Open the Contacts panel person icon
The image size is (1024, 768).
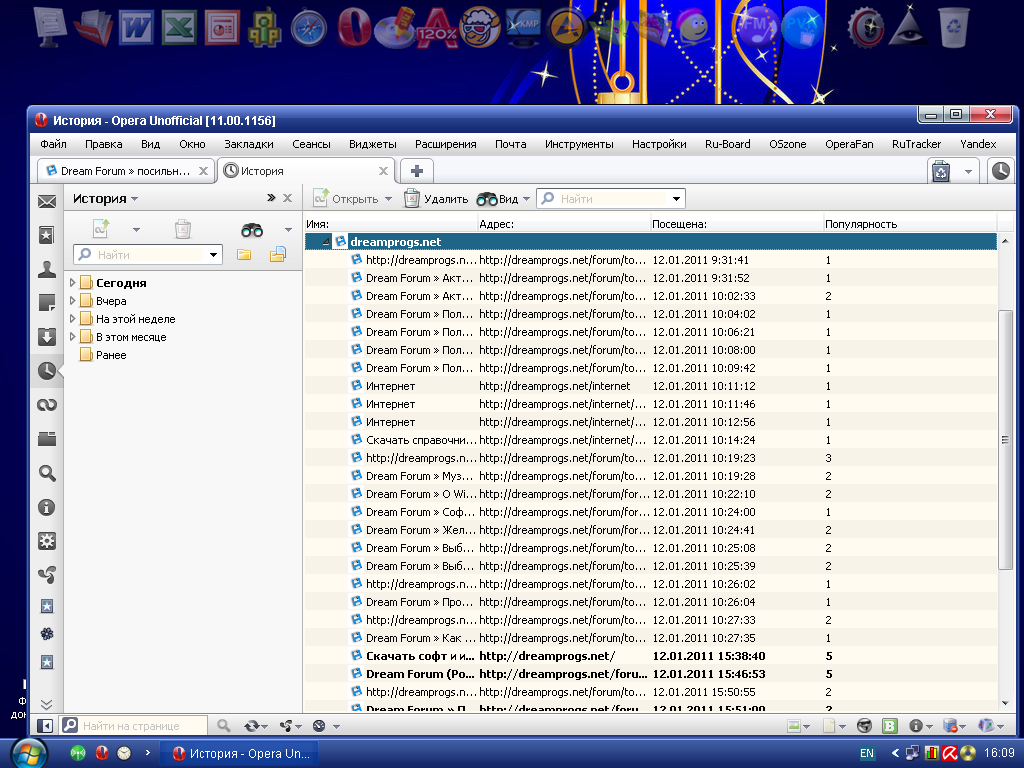click(x=46, y=269)
